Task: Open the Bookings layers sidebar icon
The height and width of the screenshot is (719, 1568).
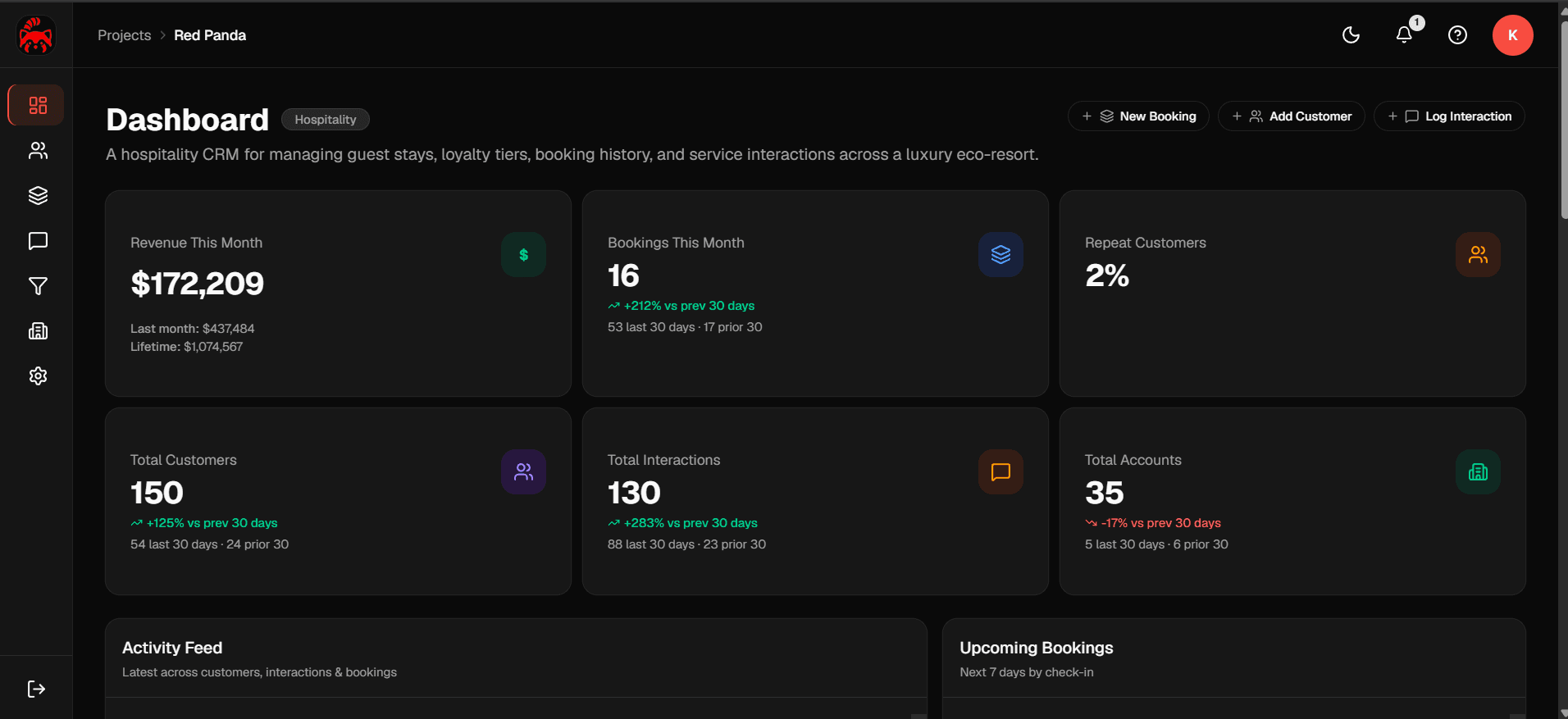Action: click(38, 195)
